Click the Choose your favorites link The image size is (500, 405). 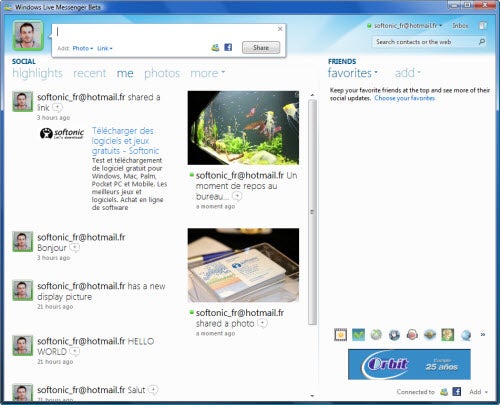pos(404,98)
